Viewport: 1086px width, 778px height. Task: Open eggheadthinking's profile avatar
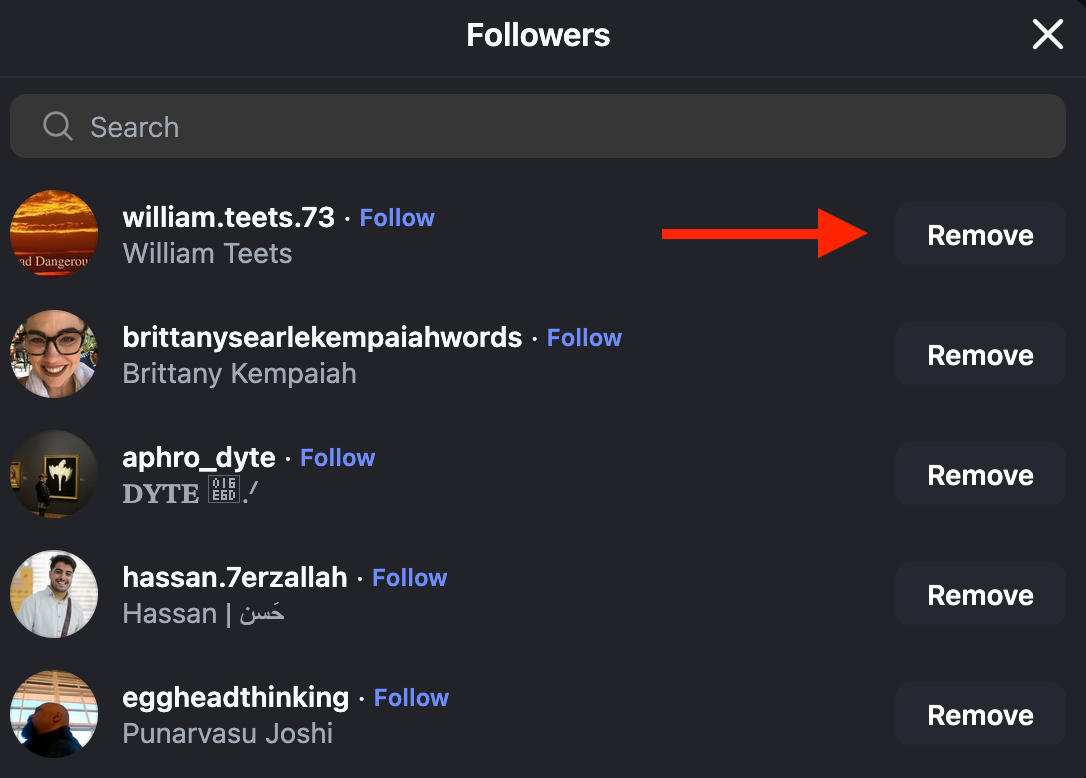[54, 714]
